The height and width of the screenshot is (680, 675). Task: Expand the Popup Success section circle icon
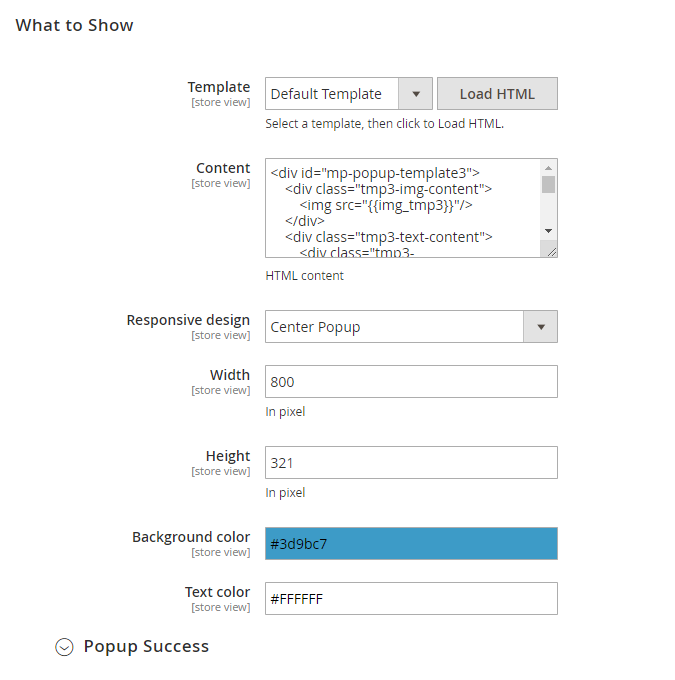coord(64,647)
